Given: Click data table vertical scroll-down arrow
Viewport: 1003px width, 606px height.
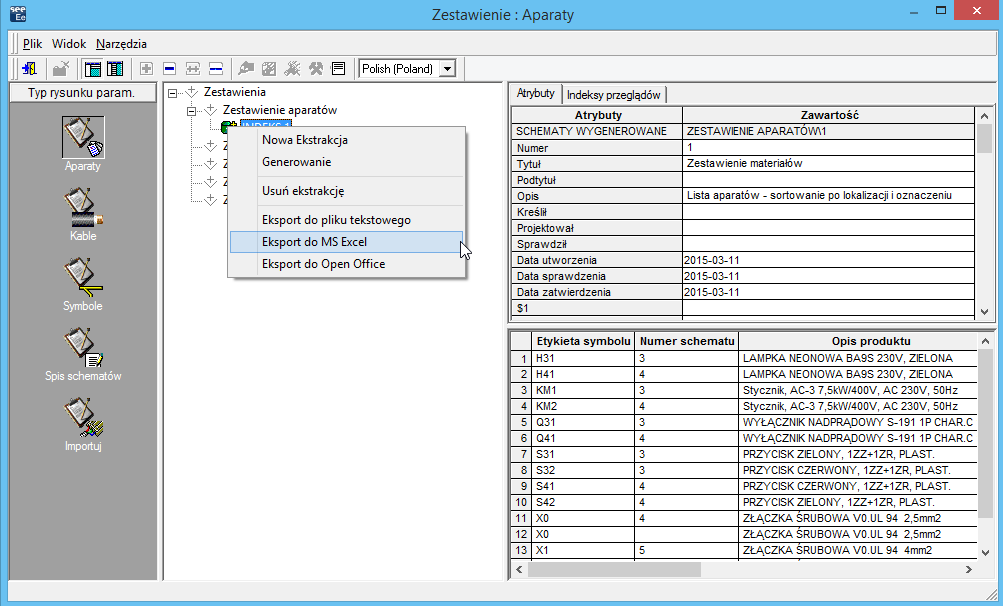Looking at the screenshot, I should 984,553.
